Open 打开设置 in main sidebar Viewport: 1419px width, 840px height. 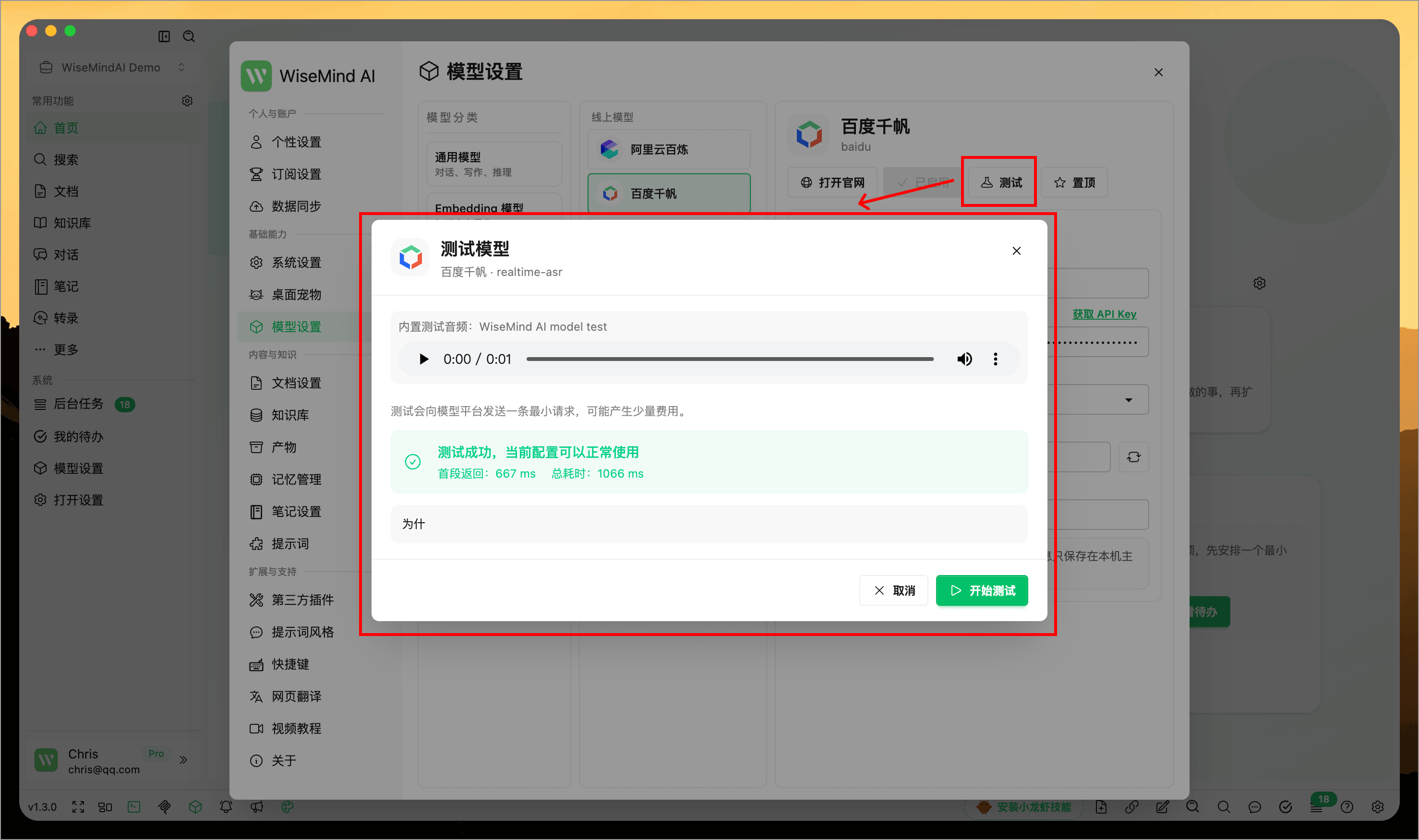pyautogui.click(x=113, y=500)
